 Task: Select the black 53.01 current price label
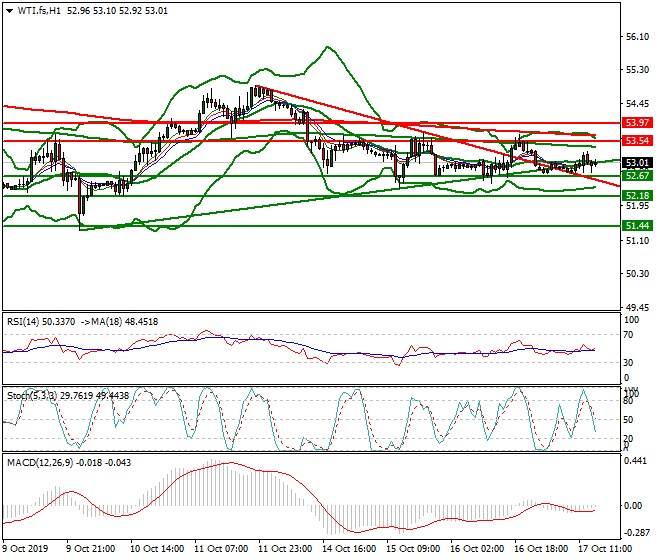(637, 163)
